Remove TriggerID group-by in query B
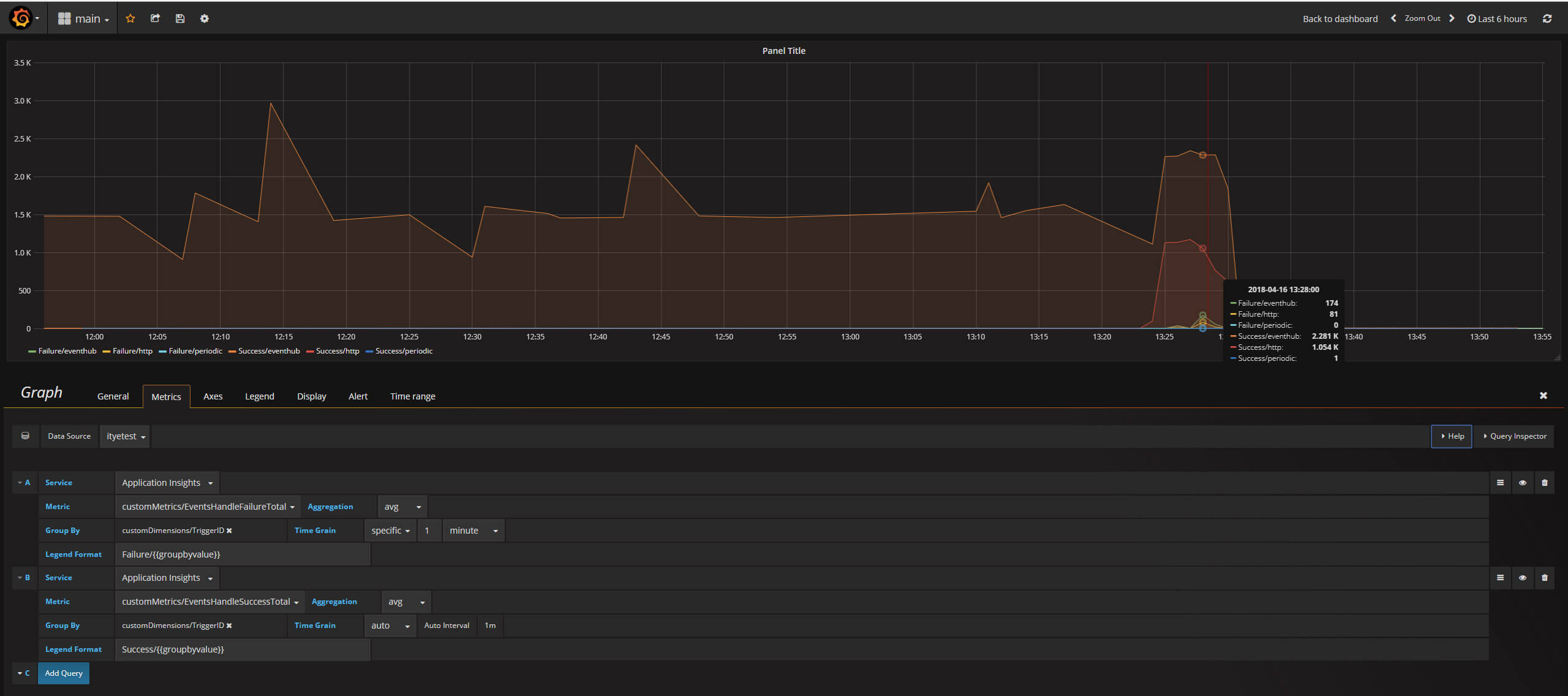This screenshot has height=696, width=1568. pos(230,626)
